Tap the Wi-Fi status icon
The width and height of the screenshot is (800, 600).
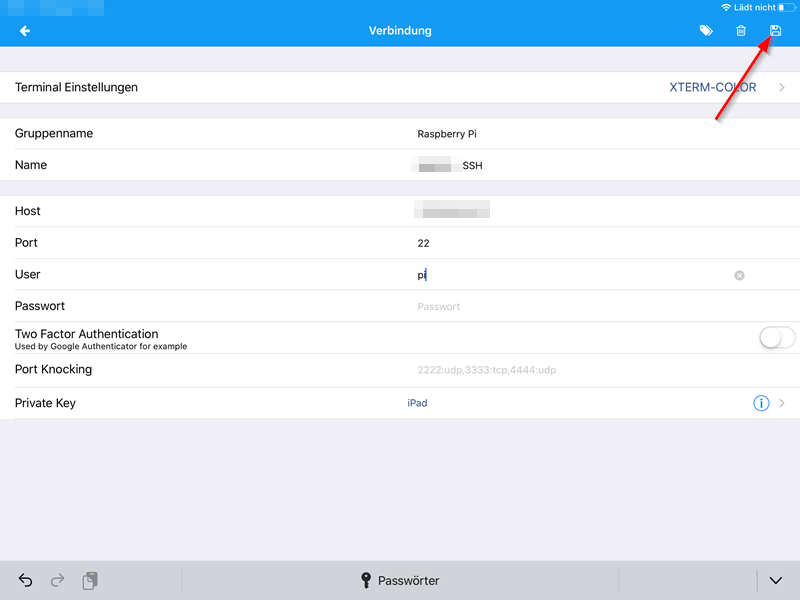pyautogui.click(x=725, y=7)
